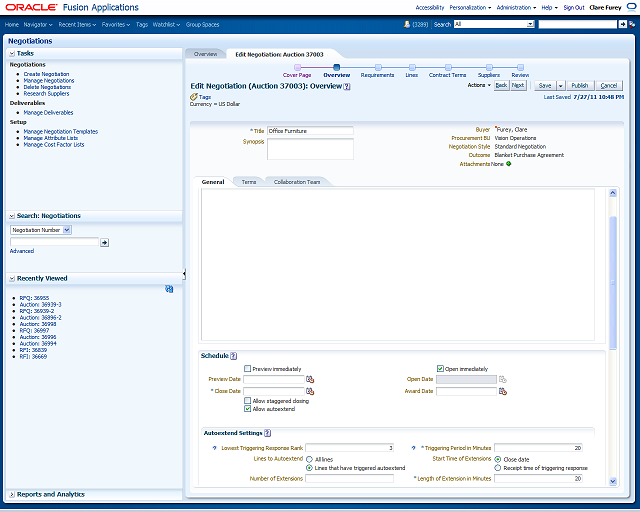Click the Recently Viewed refresh icon

[169, 289]
